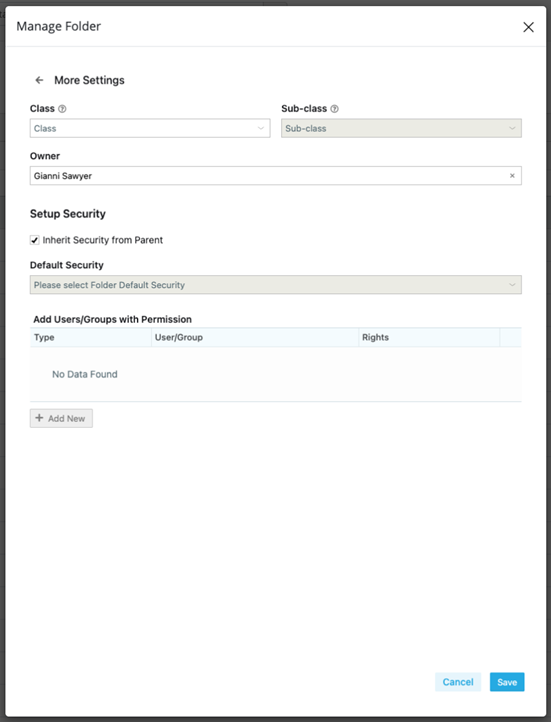The image size is (551, 722).
Task: Clear the Gianni Sawyer owner value
Action: [512, 176]
